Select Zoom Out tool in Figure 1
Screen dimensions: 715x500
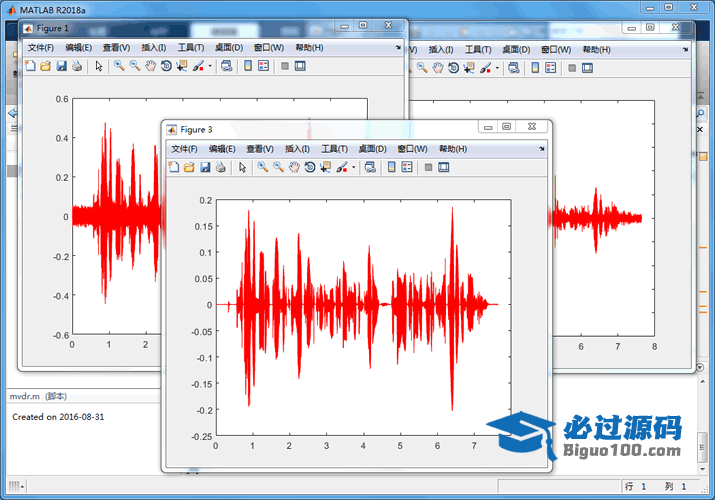134,66
